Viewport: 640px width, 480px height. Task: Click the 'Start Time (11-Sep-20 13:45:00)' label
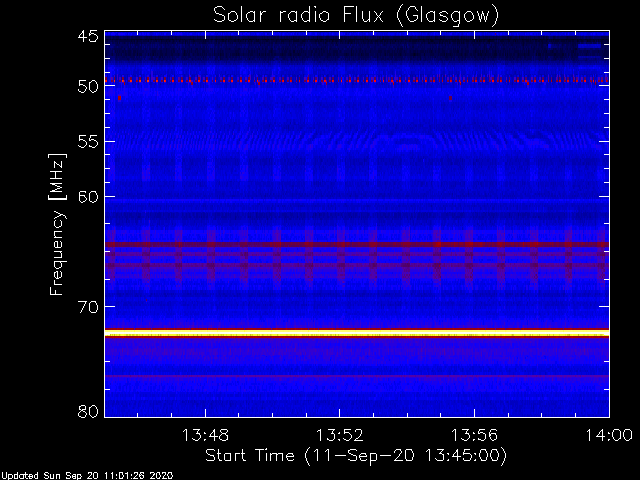pyautogui.click(x=356, y=456)
